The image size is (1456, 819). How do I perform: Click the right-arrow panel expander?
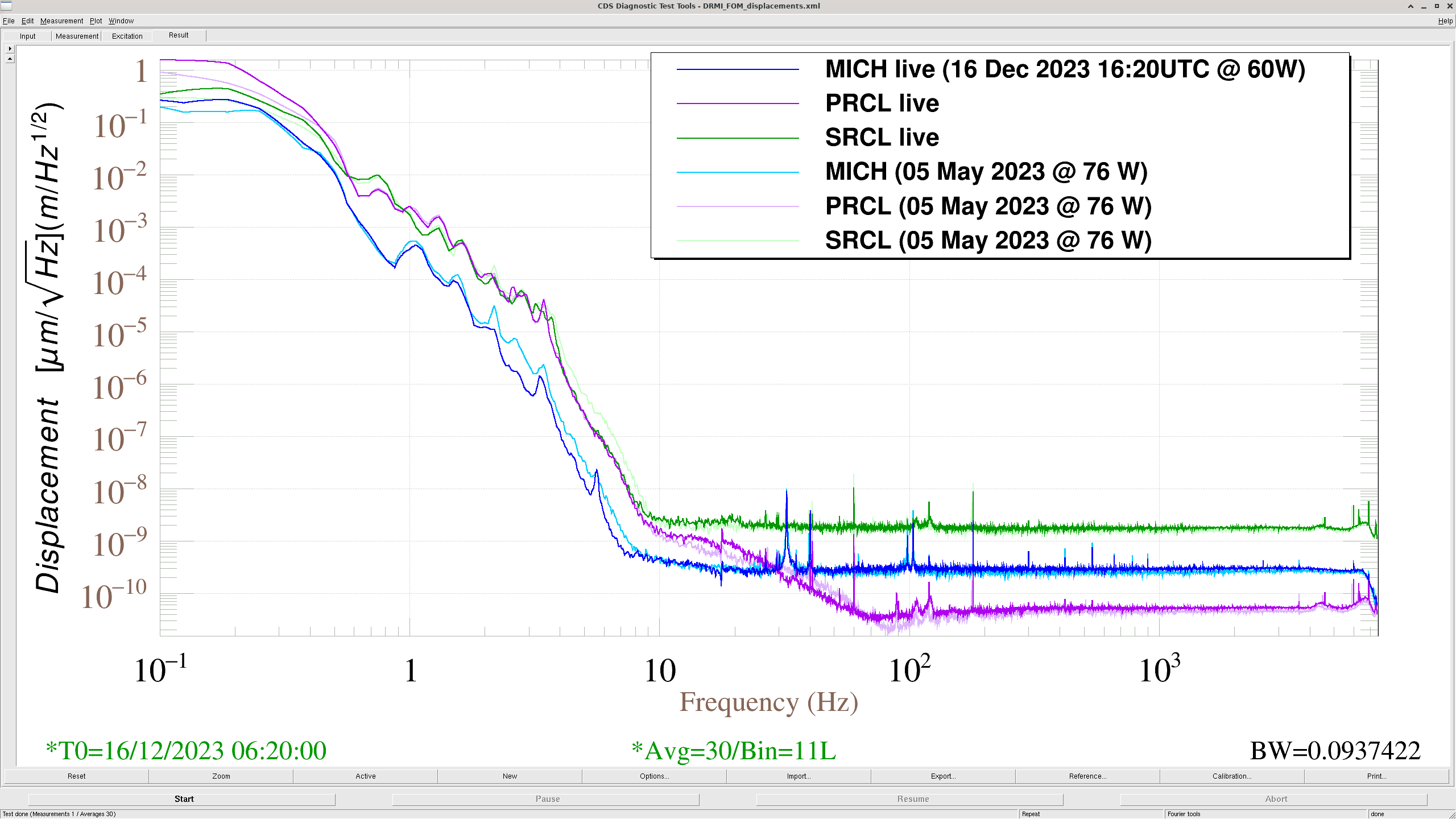(10, 48)
